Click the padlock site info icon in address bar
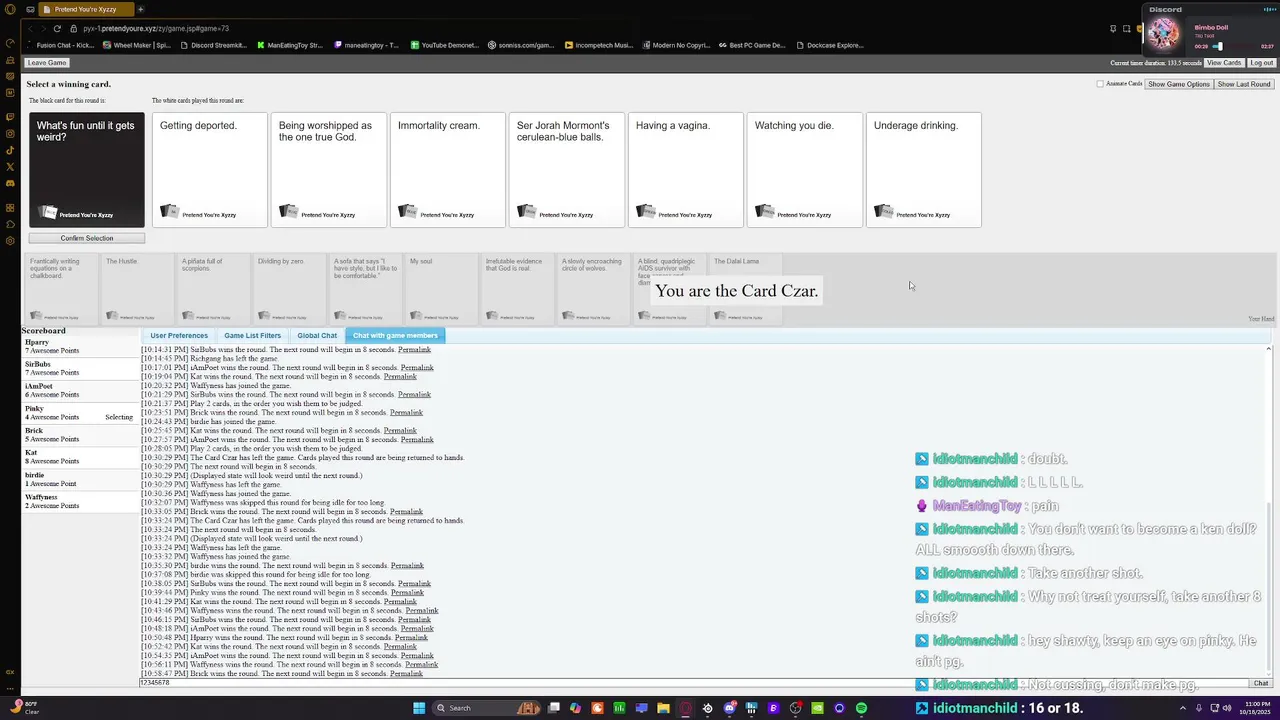Image resolution: width=1280 pixels, height=720 pixels. [75, 28]
